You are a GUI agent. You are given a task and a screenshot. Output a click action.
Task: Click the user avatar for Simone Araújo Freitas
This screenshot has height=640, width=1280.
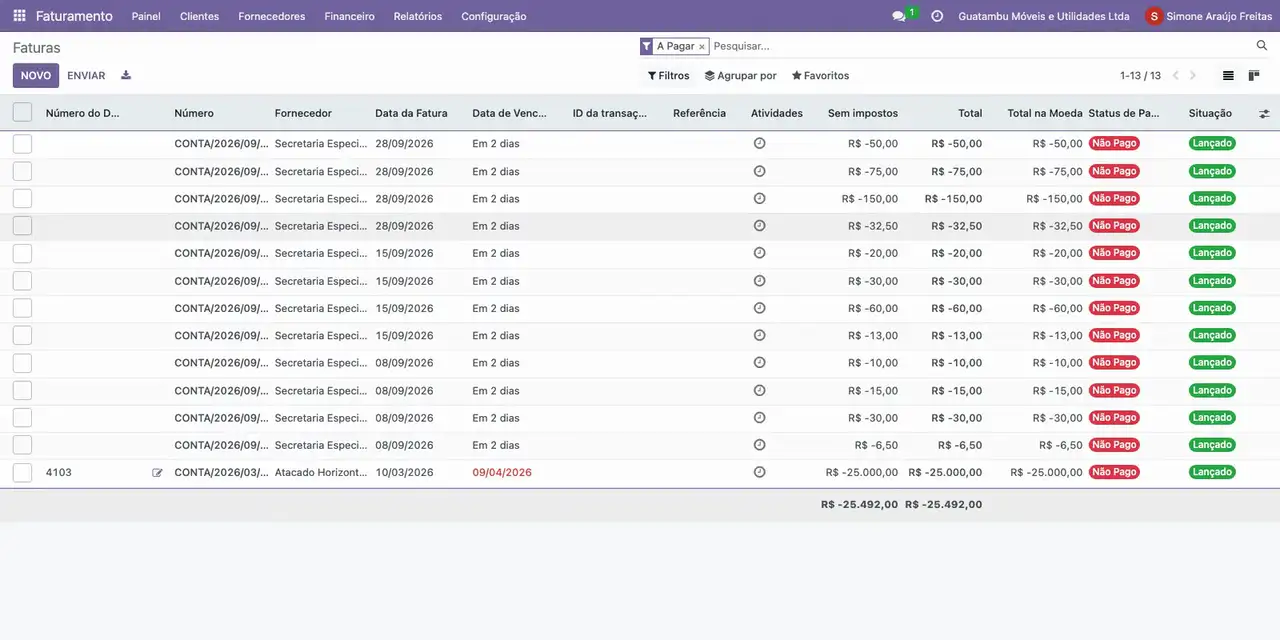[x=1154, y=16]
